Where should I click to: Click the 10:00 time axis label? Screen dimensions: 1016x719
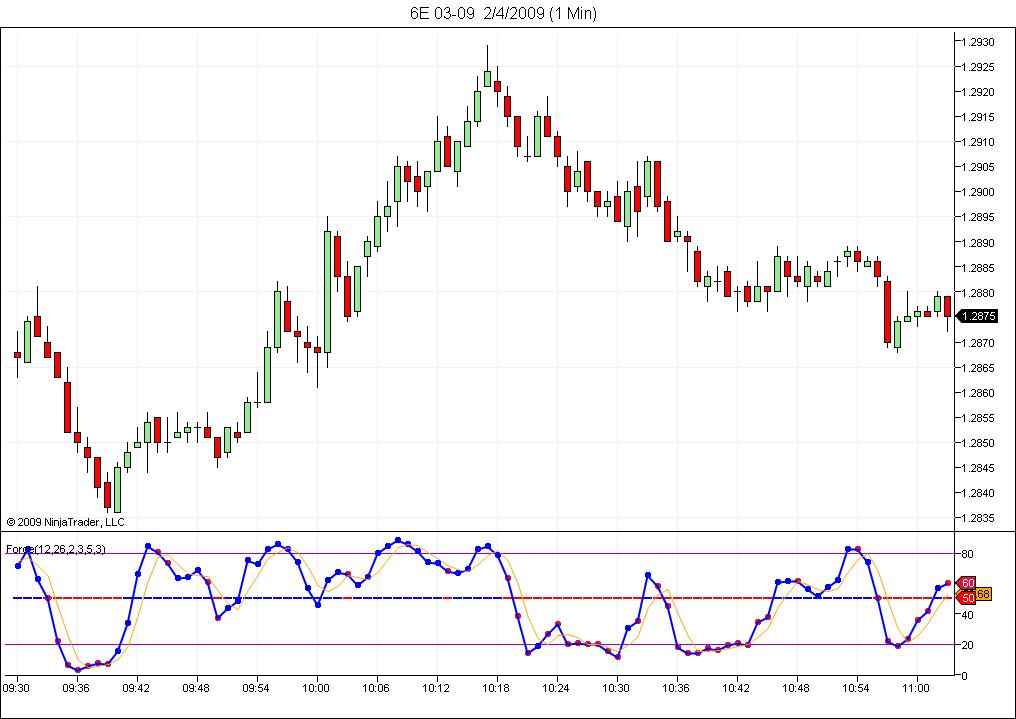pos(316,689)
